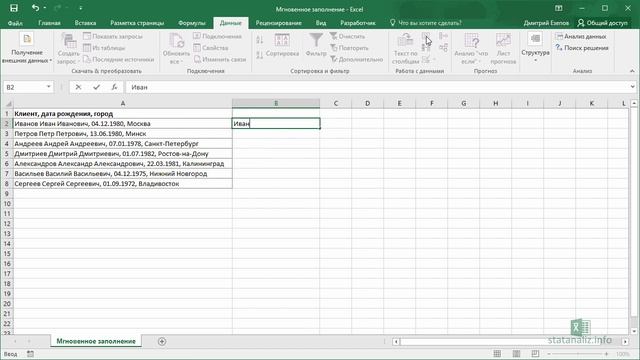This screenshot has height=360, width=640.
Task: Click the zoom slider in the status bar
Action: (578, 354)
